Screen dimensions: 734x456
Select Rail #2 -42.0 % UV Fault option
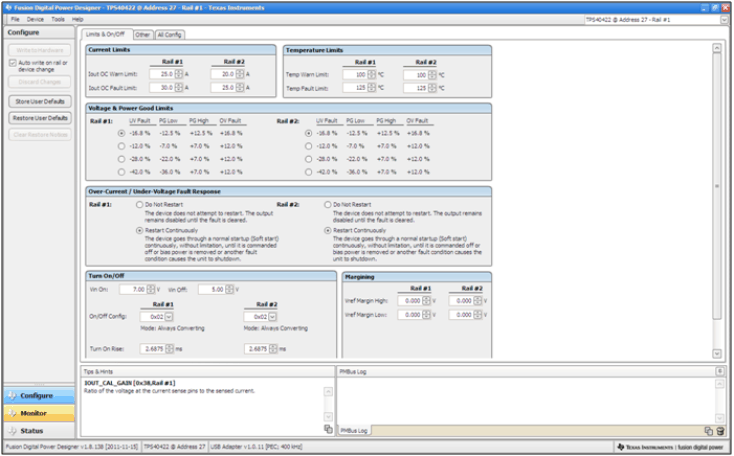pos(308,172)
